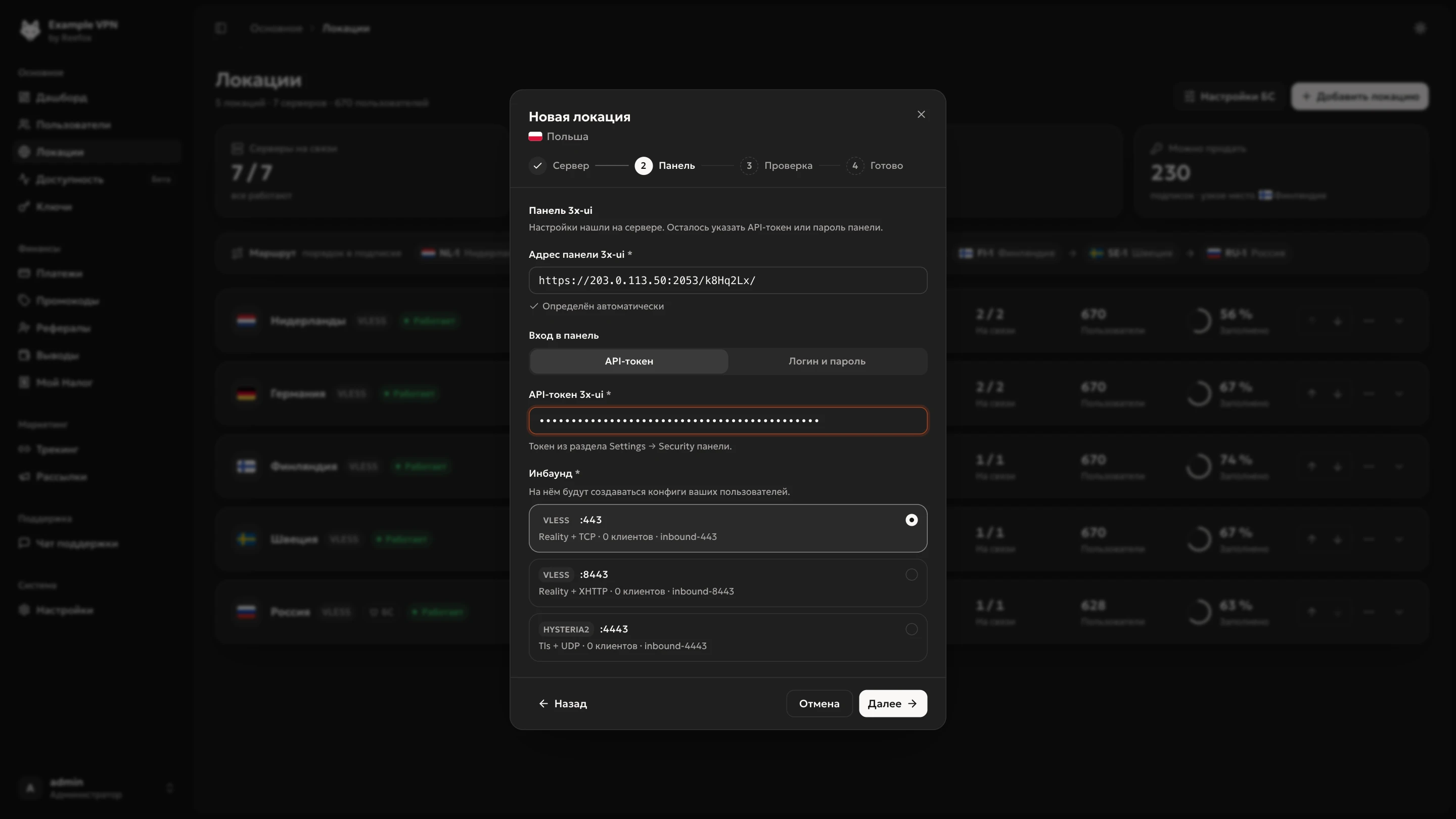The image size is (1456, 819).
Task: Close the Новая локация dialog
Action: click(x=921, y=114)
